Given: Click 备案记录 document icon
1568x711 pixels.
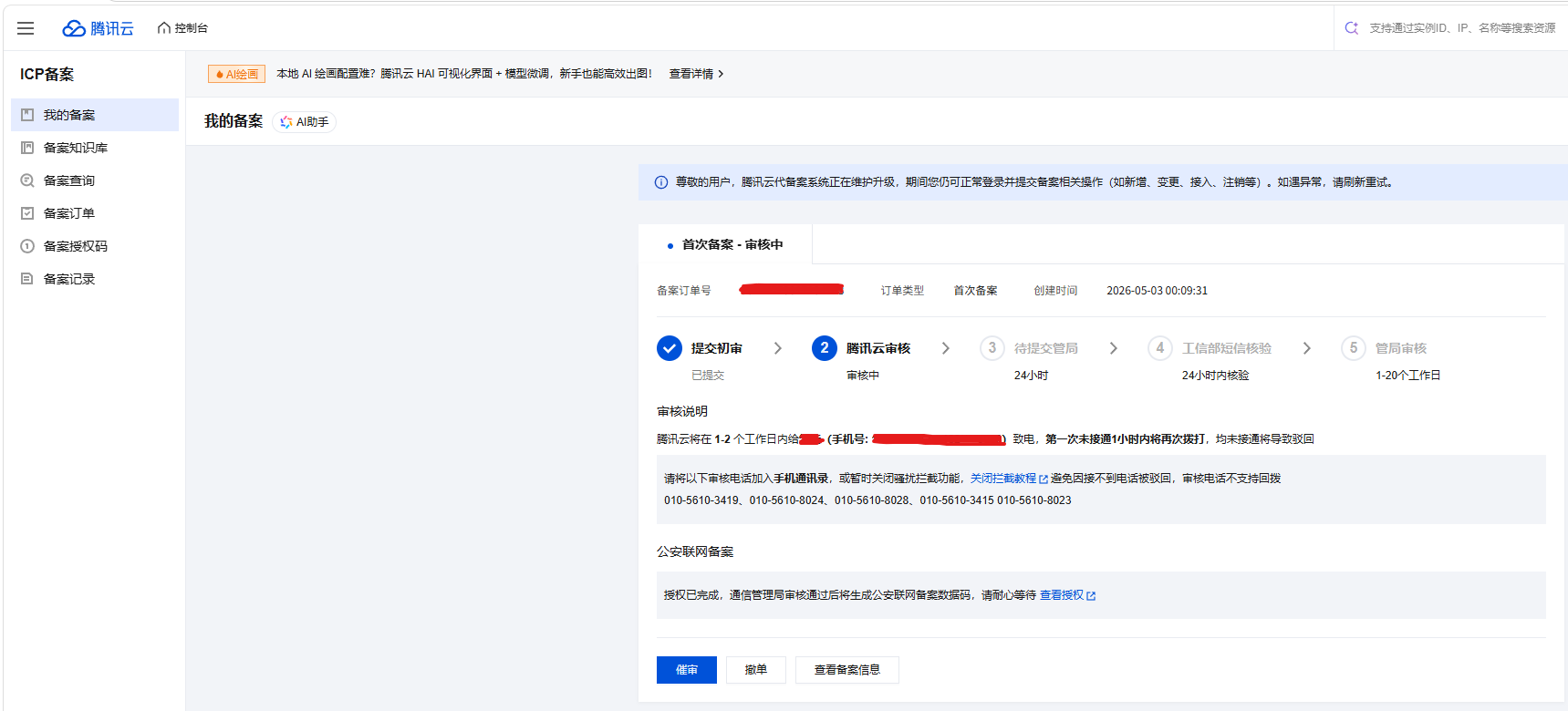Looking at the screenshot, I should (27, 279).
